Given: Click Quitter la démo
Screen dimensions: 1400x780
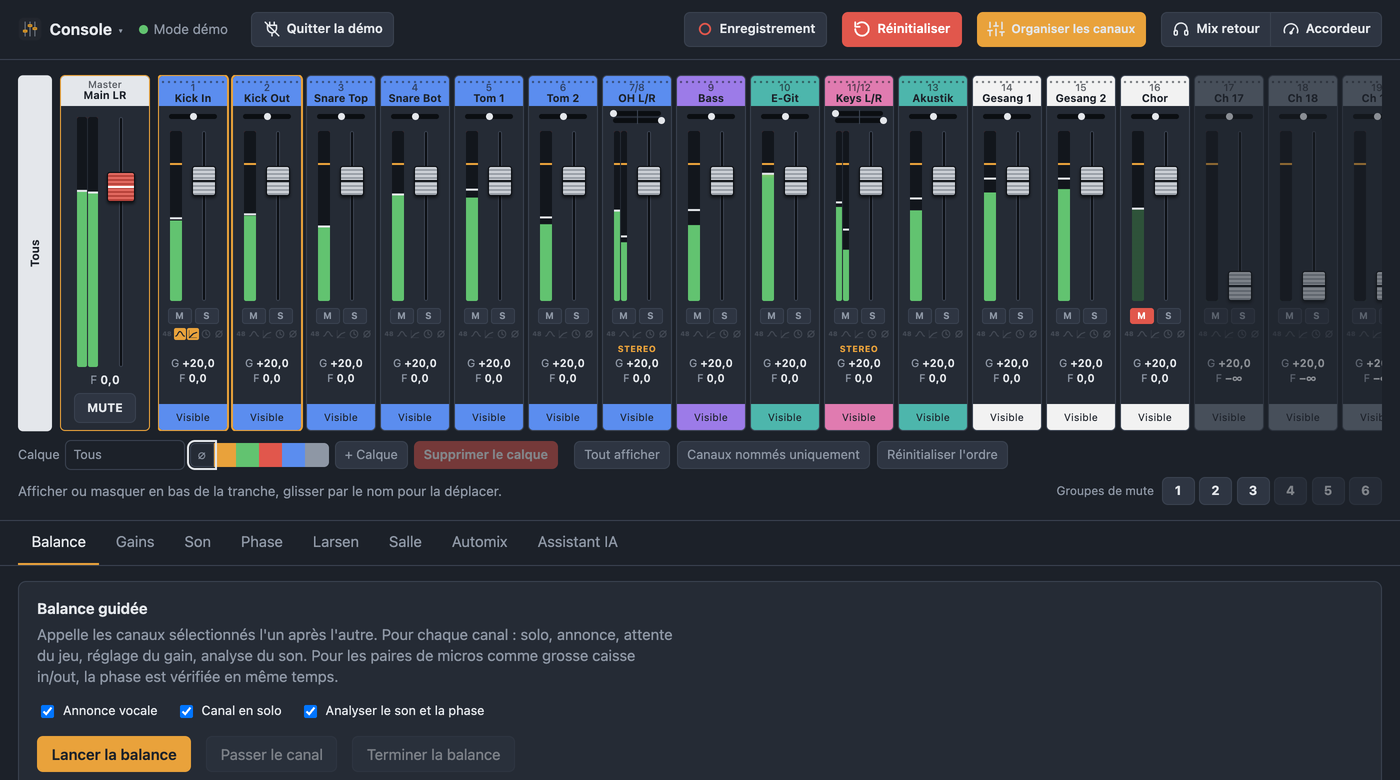Looking at the screenshot, I should 322,29.
